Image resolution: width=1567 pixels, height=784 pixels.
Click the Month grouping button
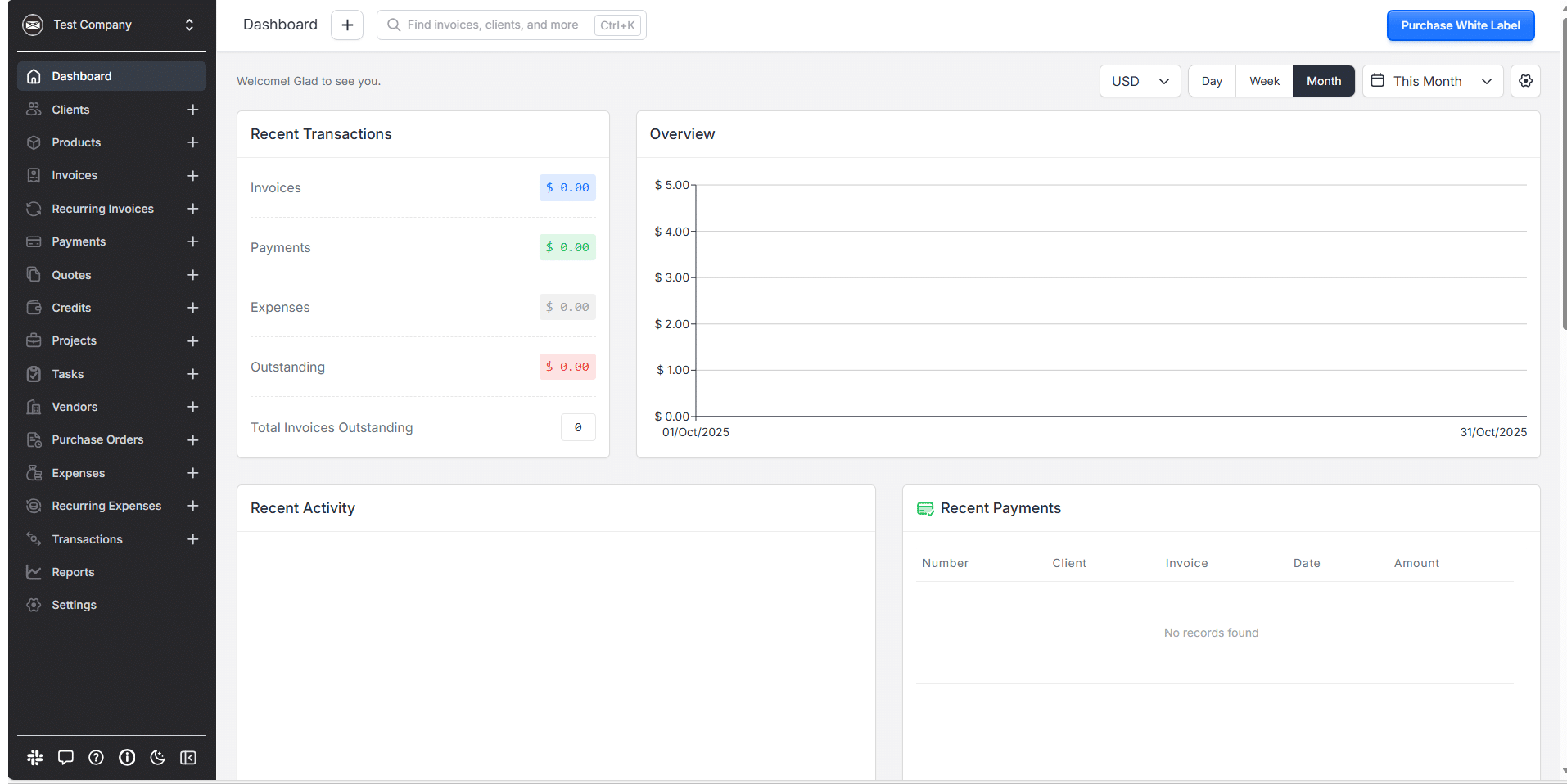coord(1323,81)
